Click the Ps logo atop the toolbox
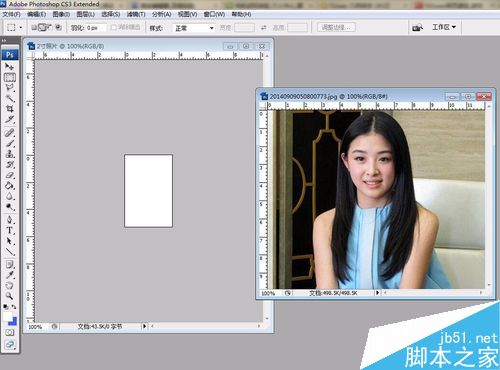Viewport: 500px width, 370px height. [10, 55]
